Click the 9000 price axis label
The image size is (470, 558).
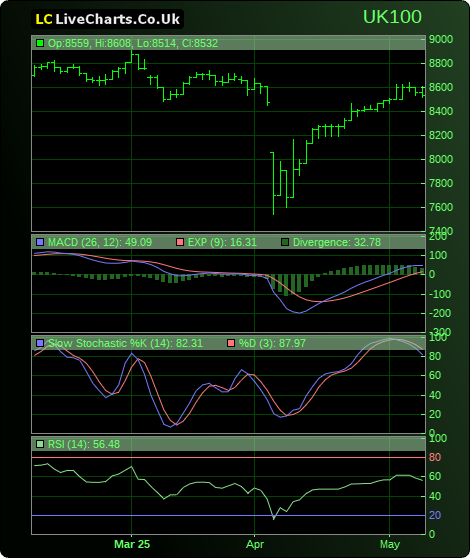[441, 39]
